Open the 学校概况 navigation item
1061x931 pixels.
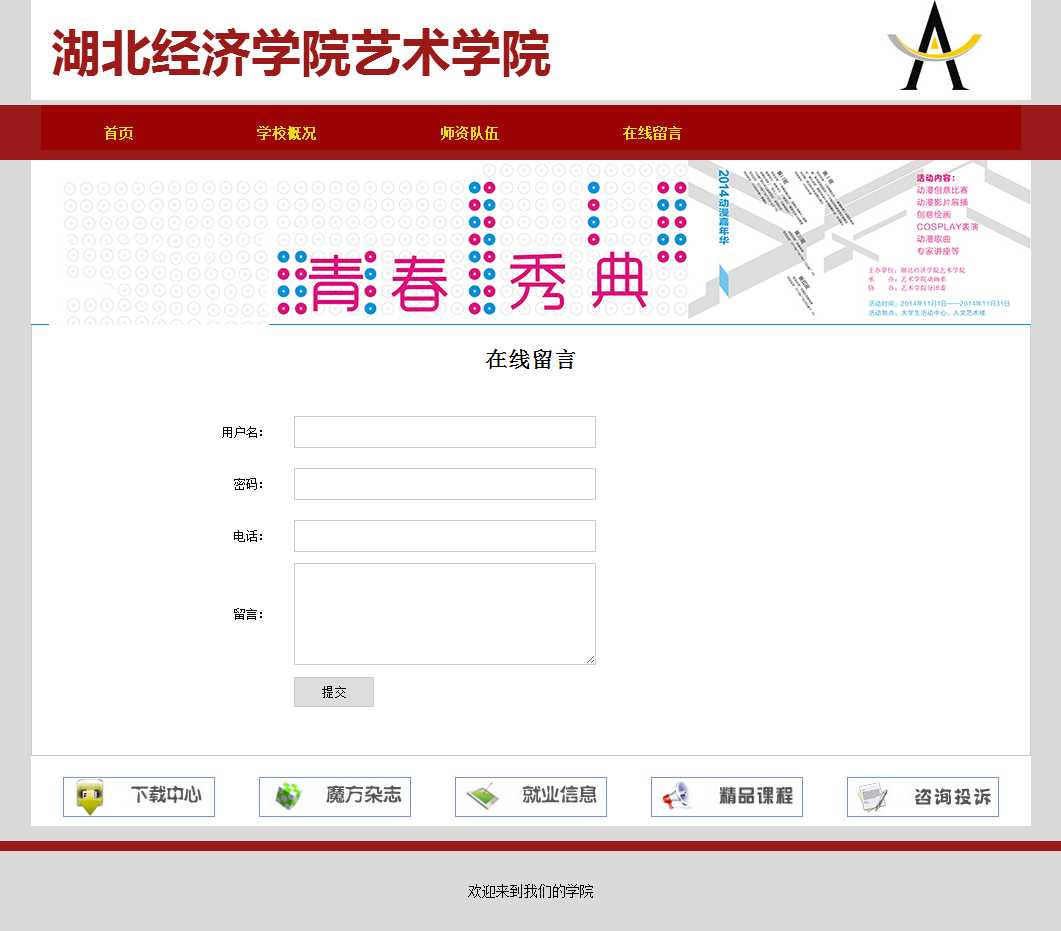pyautogui.click(x=286, y=133)
